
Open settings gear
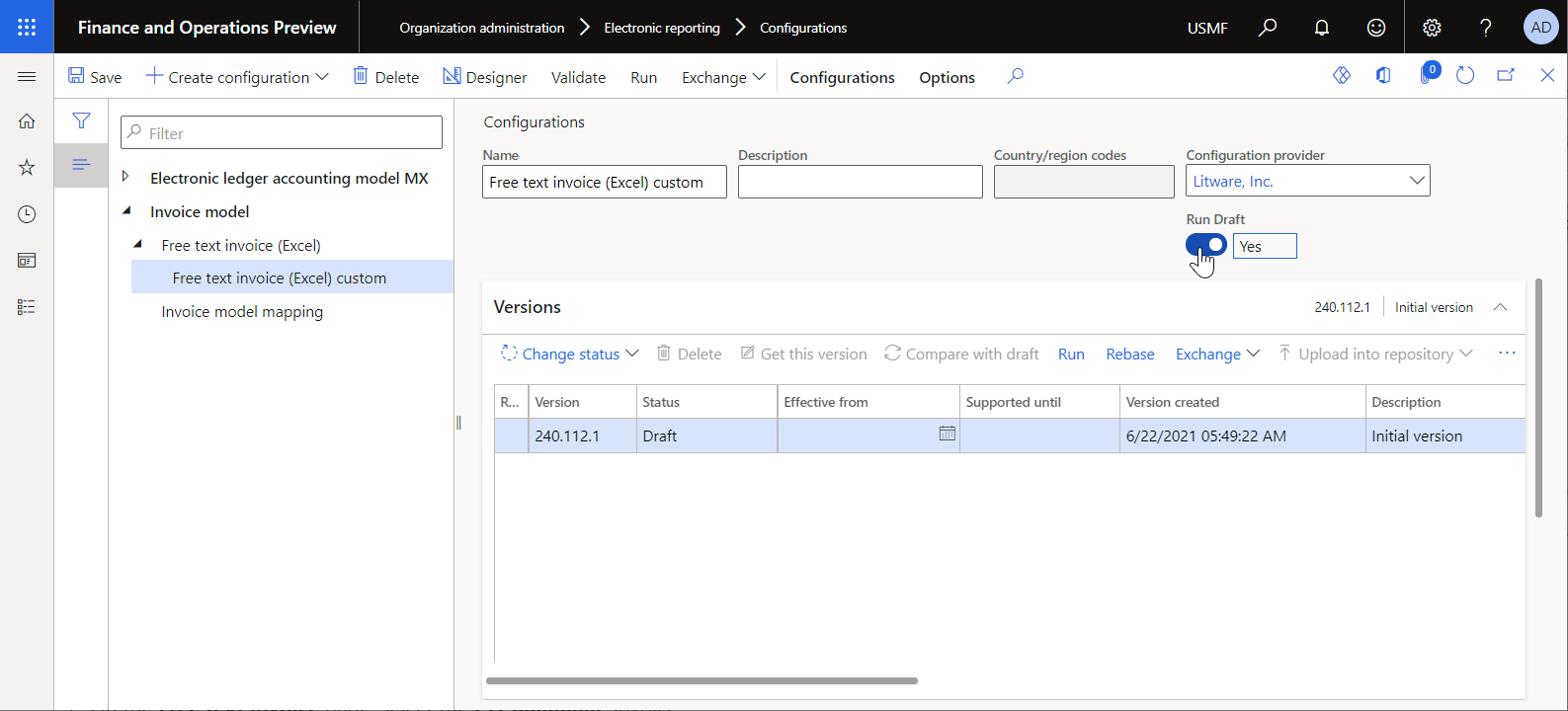click(1432, 28)
